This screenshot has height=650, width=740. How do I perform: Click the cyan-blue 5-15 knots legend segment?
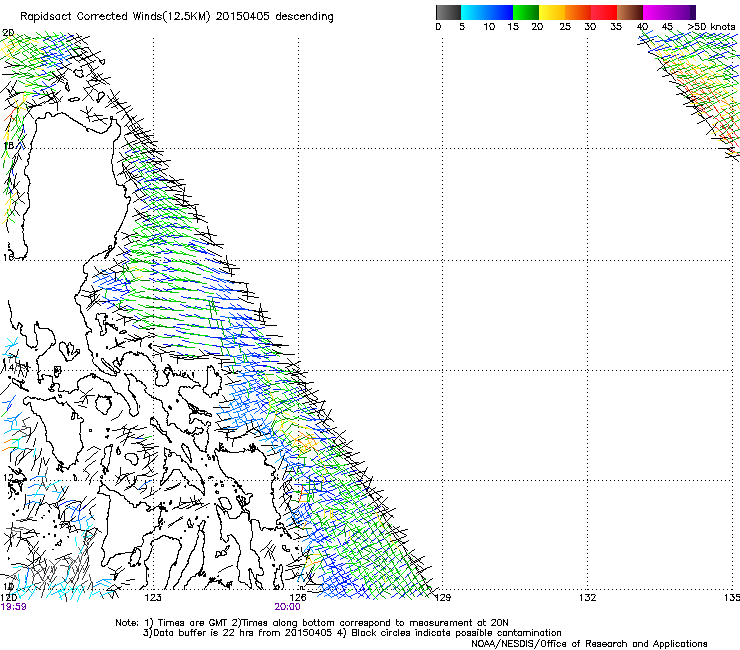coord(487,12)
